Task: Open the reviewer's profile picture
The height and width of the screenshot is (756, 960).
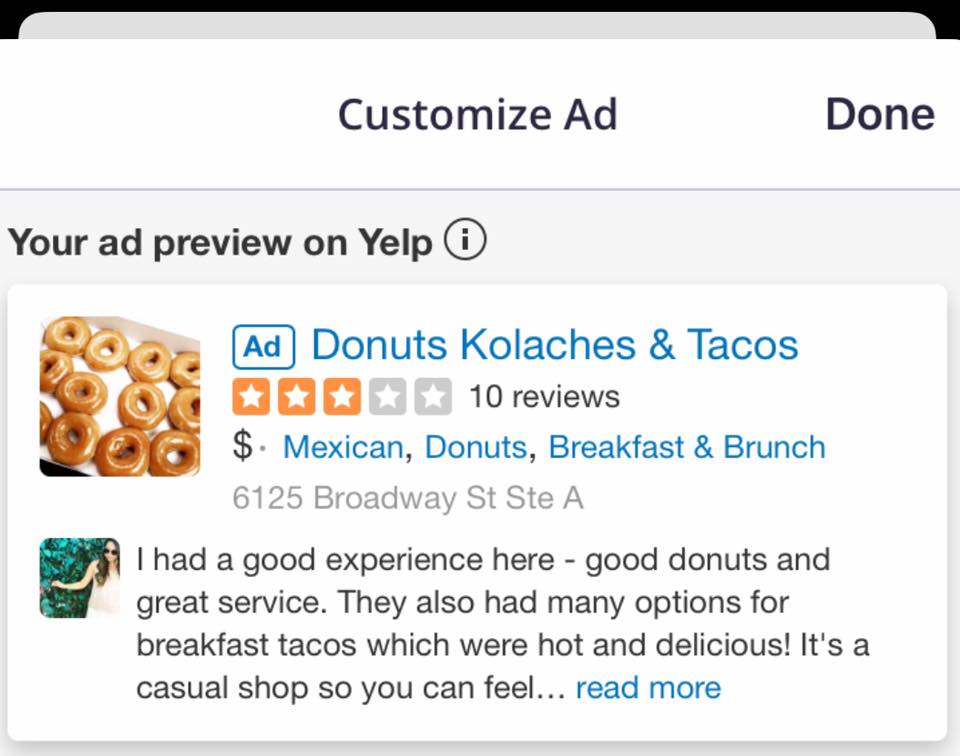Action: pyautogui.click(x=80, y=578)
